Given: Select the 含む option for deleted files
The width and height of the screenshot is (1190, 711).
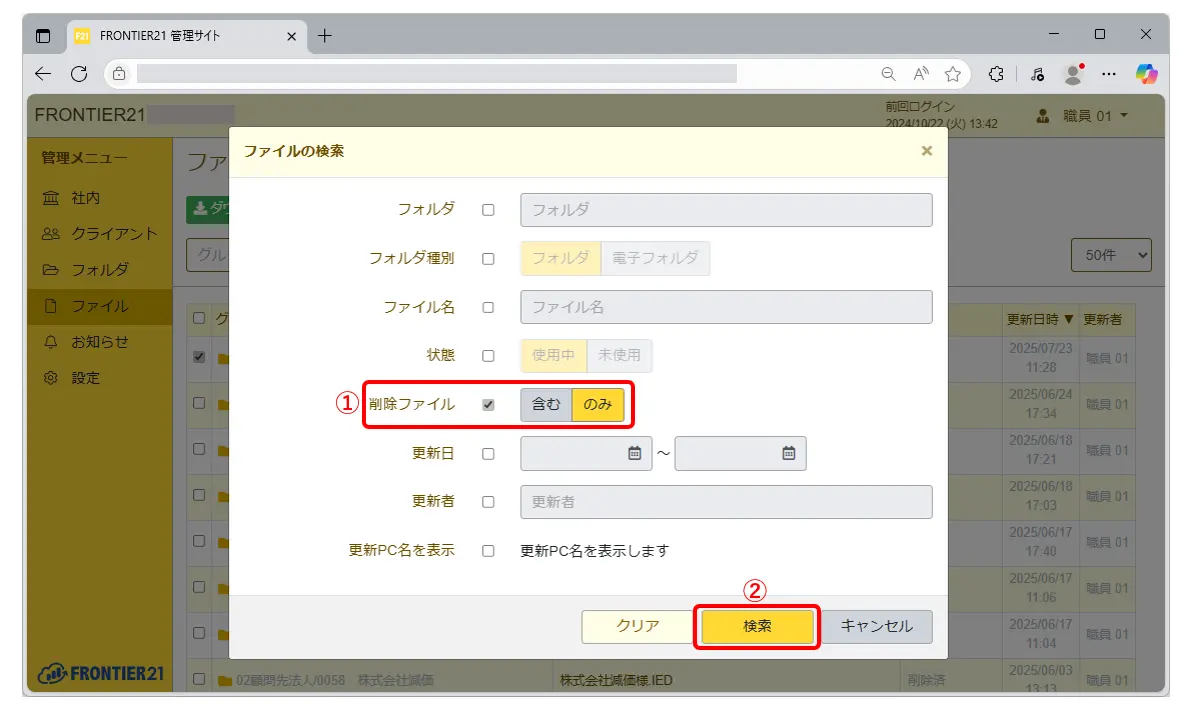Looking at the screenshot, I should click(x=546, y=405).
